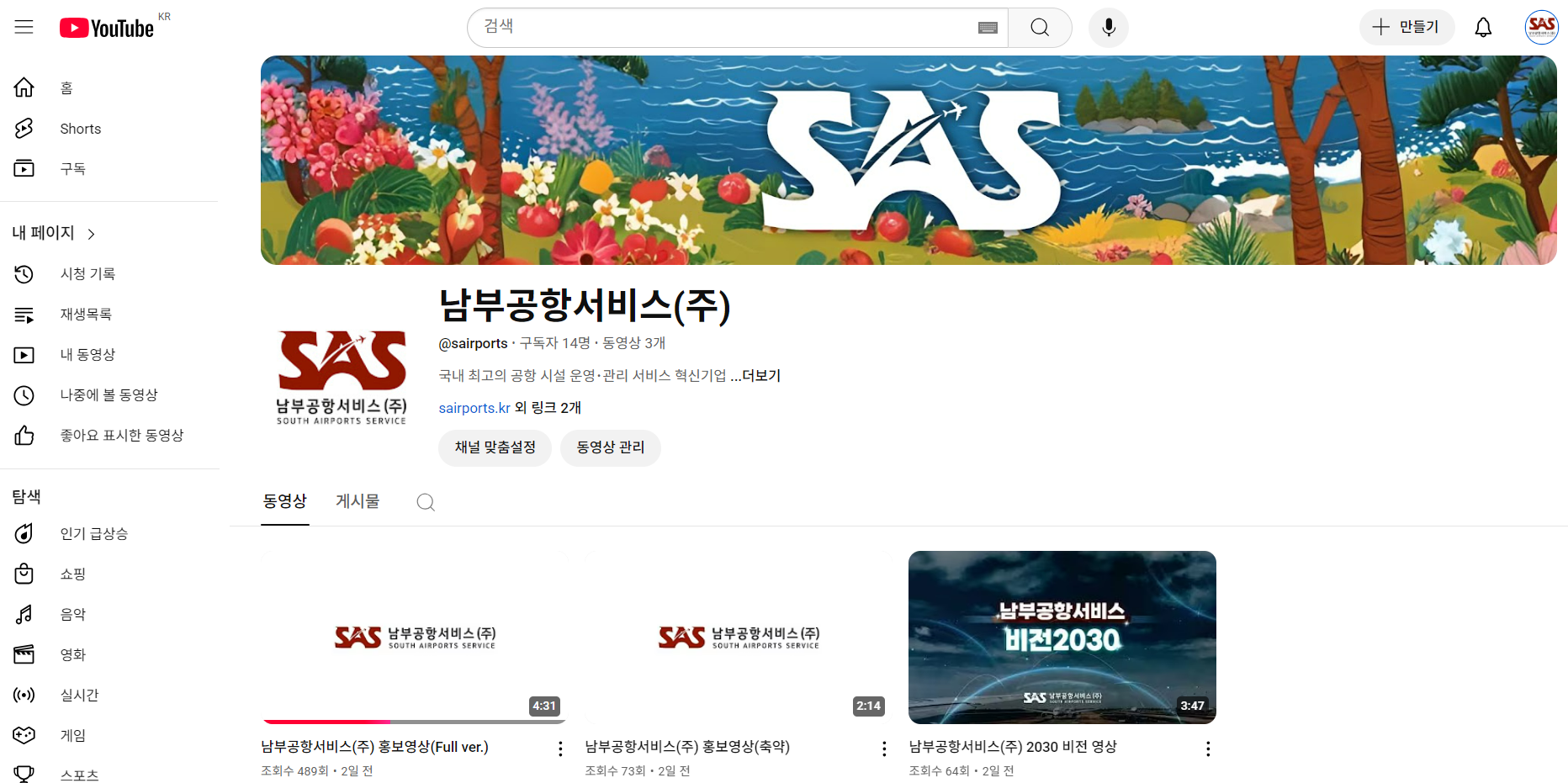Open the 4:31 video thumbnail

click(x=413, y=638)
